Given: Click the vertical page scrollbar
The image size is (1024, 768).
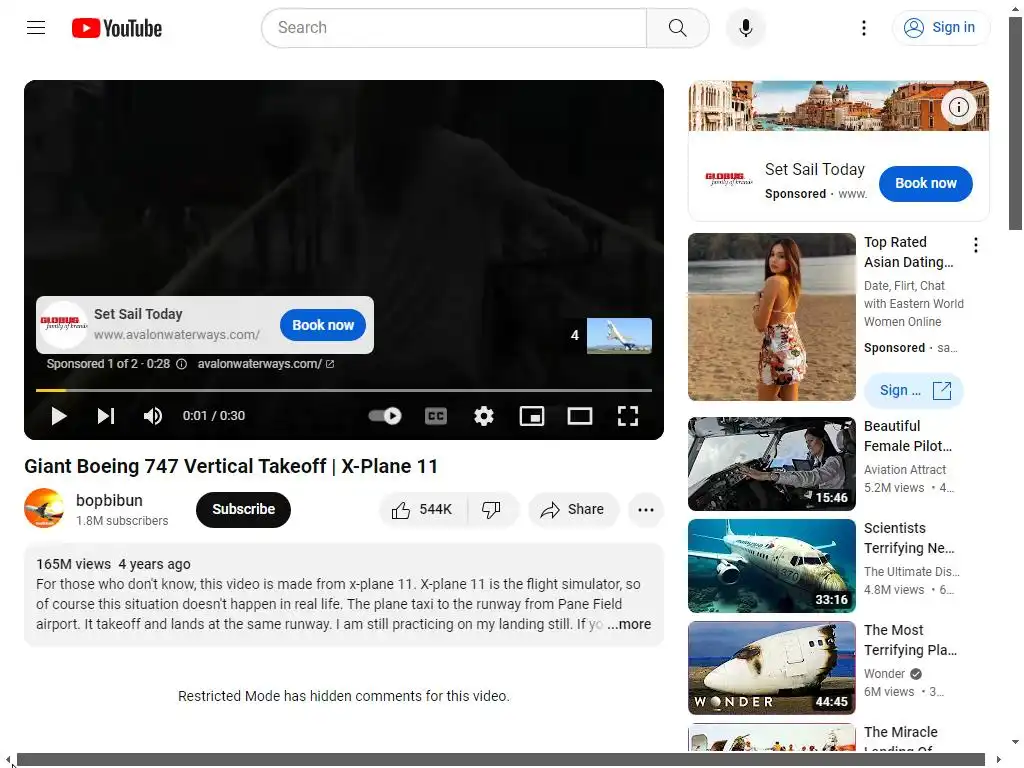Looking at the screenshot, I should [x=1016, y=124].
